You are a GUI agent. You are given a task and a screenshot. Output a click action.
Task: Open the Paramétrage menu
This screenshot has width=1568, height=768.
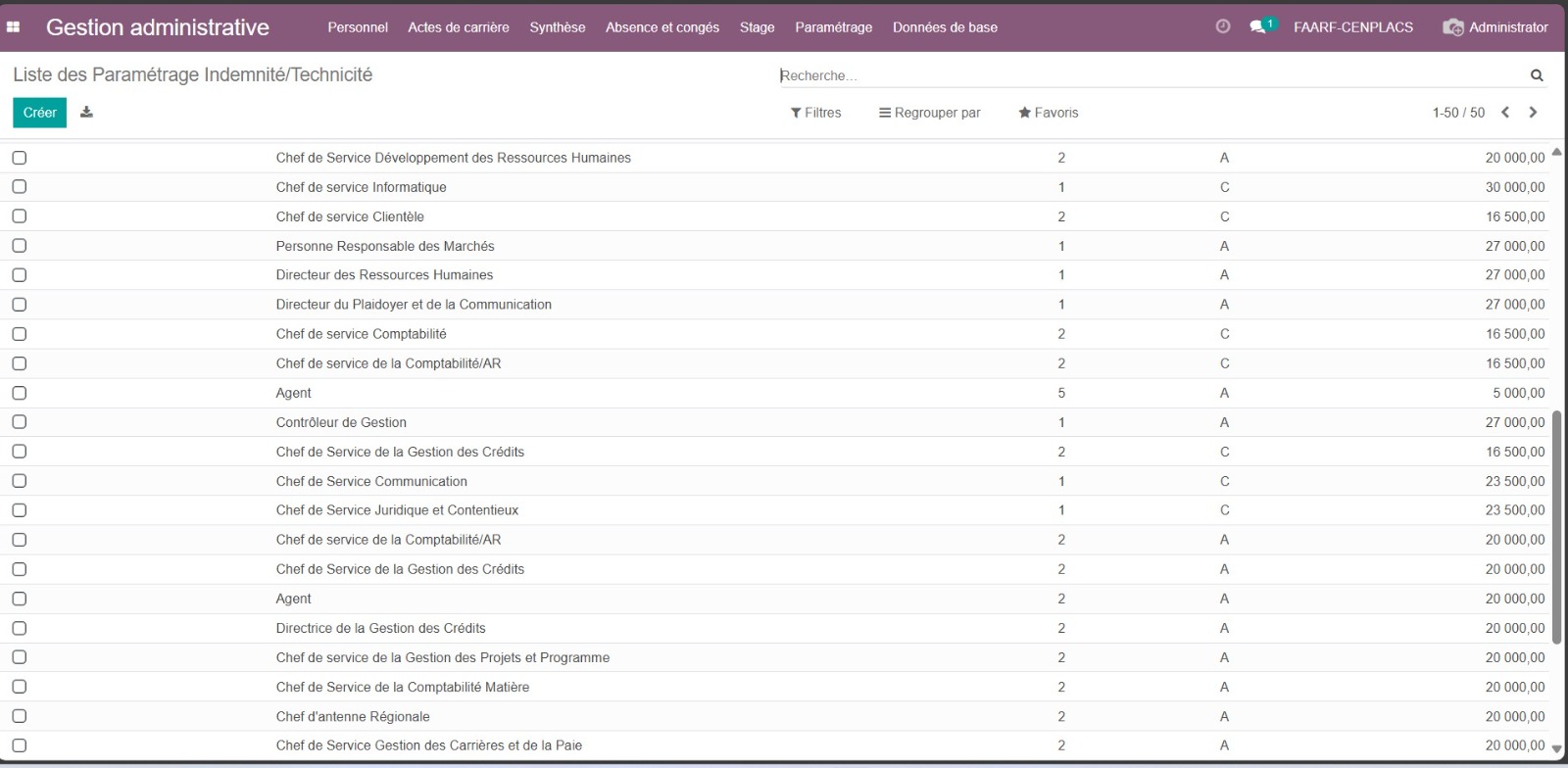[x=833, y=27]
